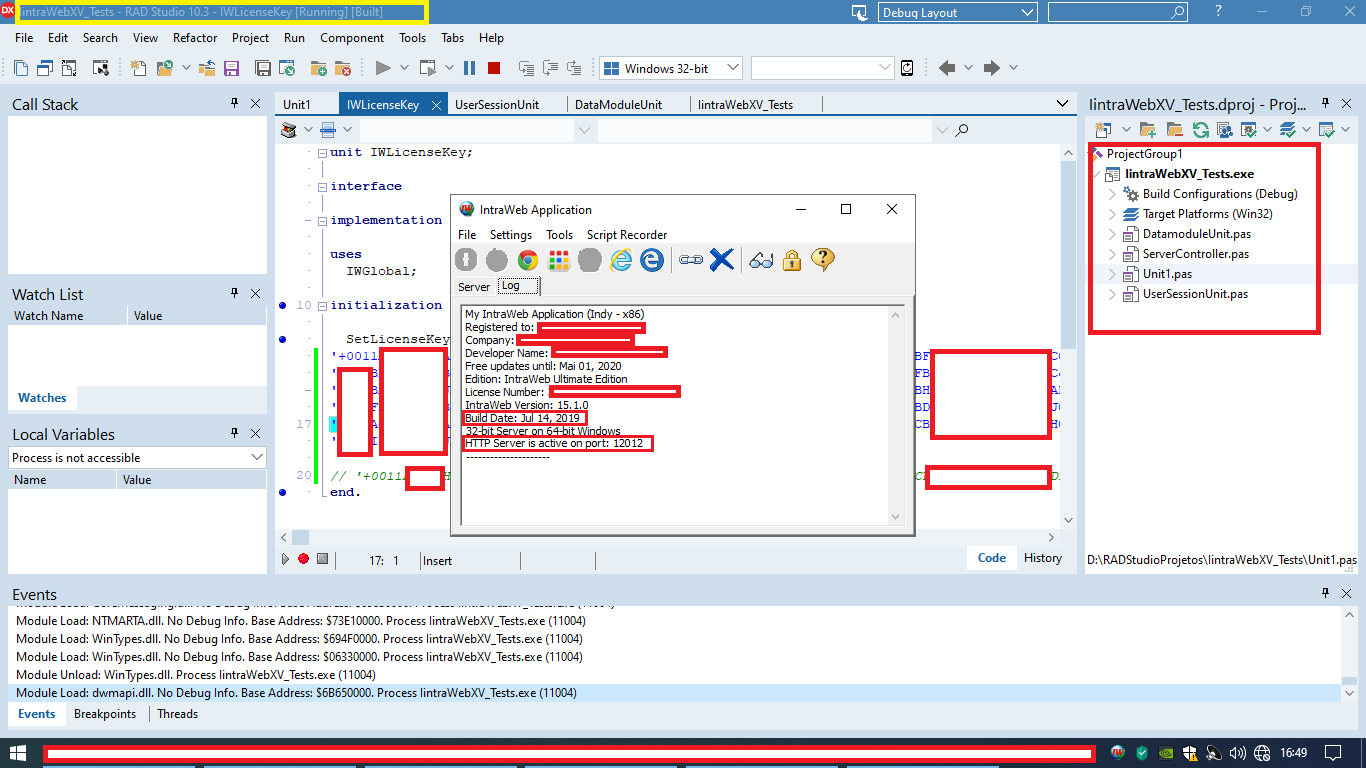This screenshot has height=768, width=1366.
Task: Switch to the Server tab in IntraWeb
Action: tap(474, 287)
